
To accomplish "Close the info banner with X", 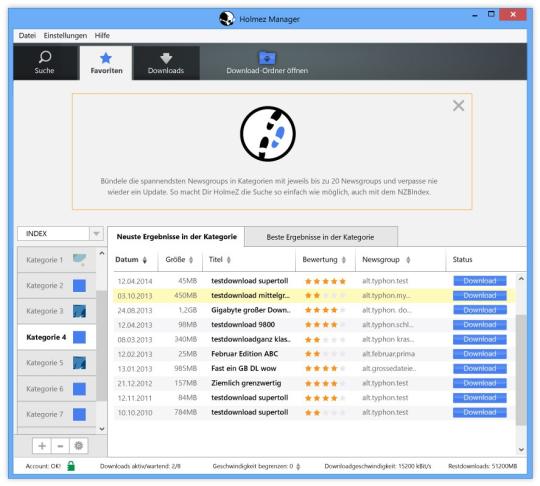I will (458, 106).
